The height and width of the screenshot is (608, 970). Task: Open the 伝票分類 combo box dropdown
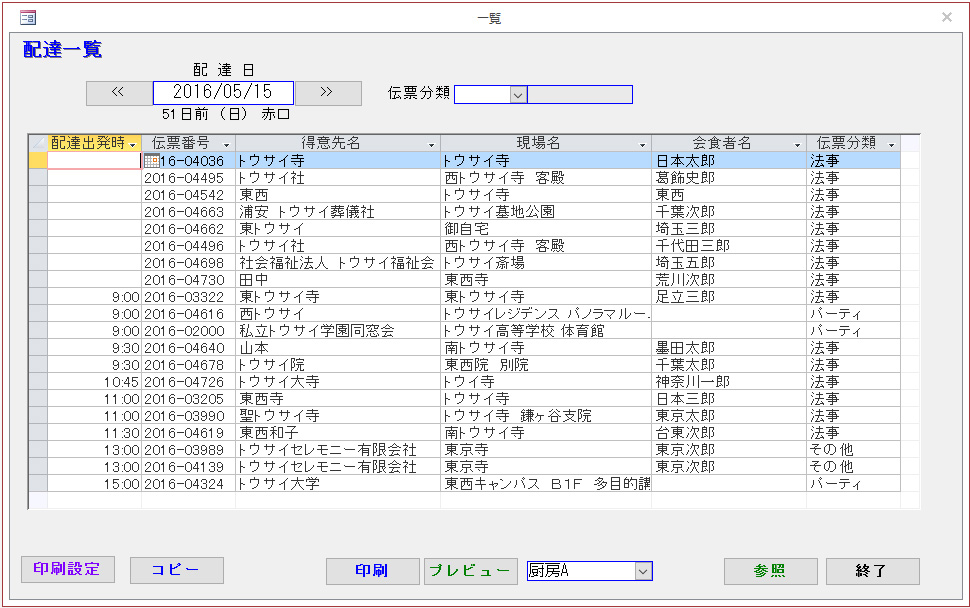518,94
